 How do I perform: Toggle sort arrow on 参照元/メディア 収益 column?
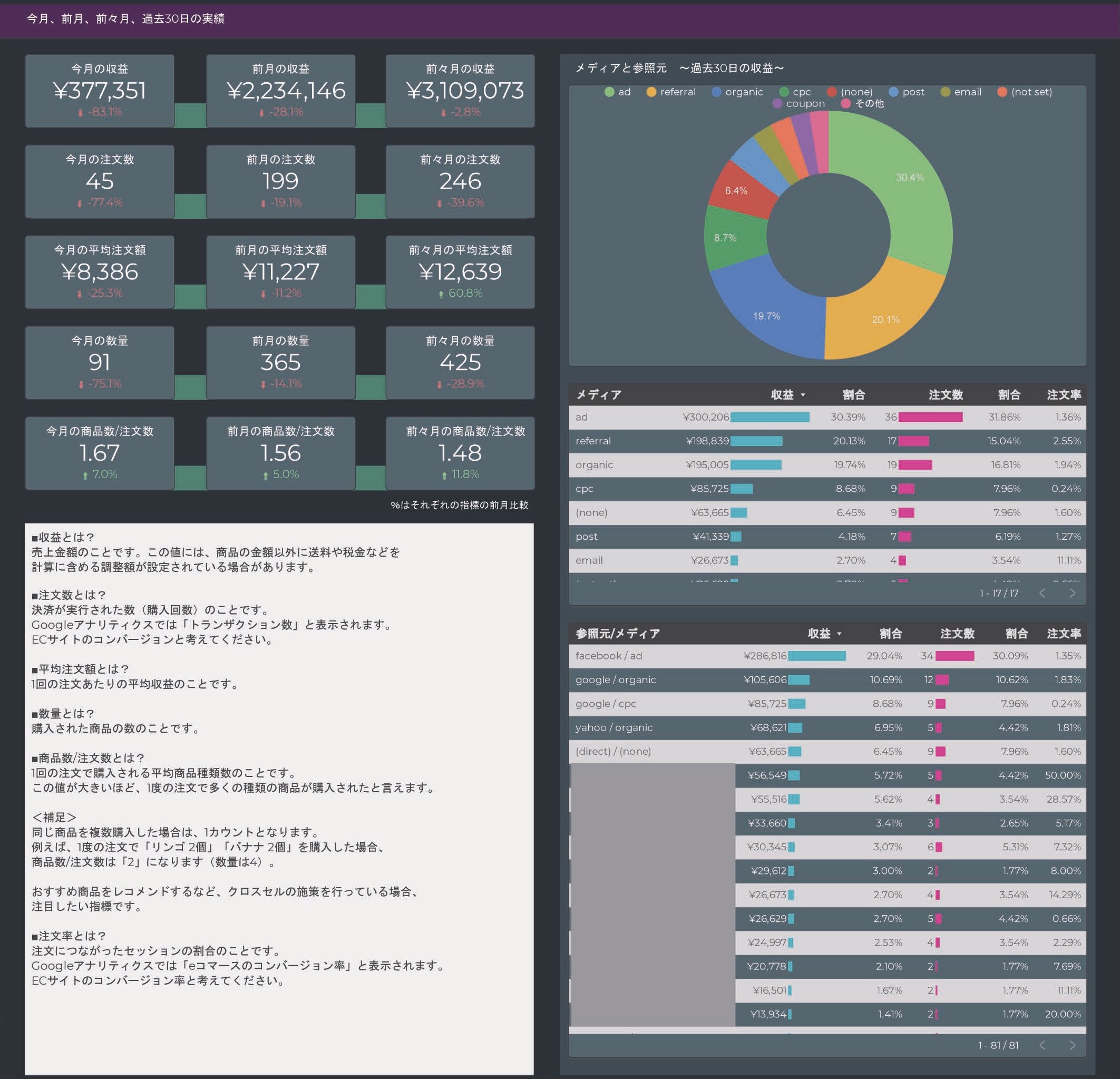coord(840,634)
